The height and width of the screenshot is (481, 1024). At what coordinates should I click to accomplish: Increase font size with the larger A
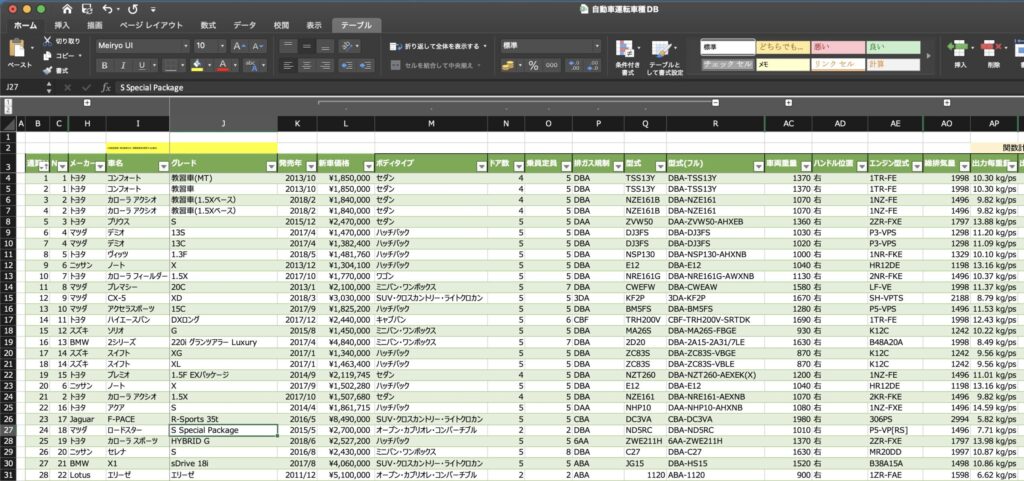(x=238, y=46)
